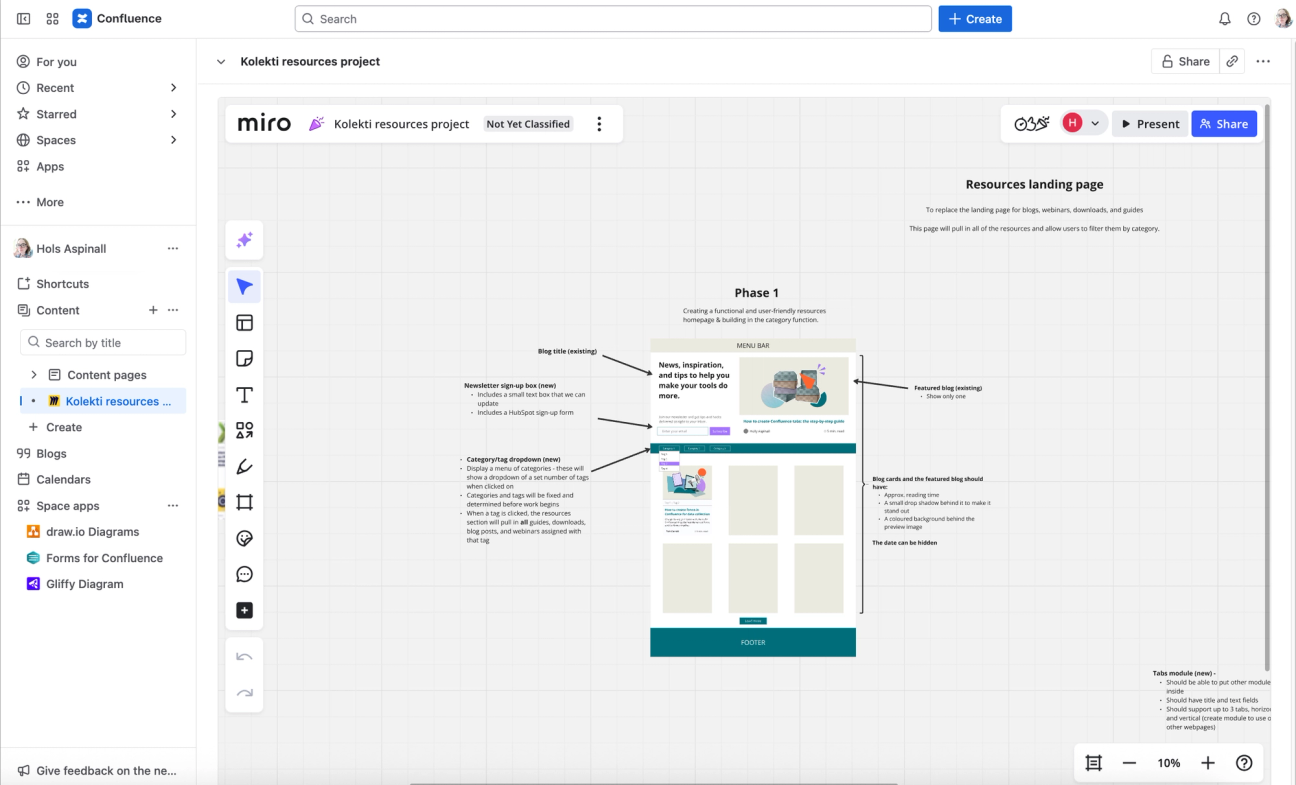Select the Text tool

(244, 394)
